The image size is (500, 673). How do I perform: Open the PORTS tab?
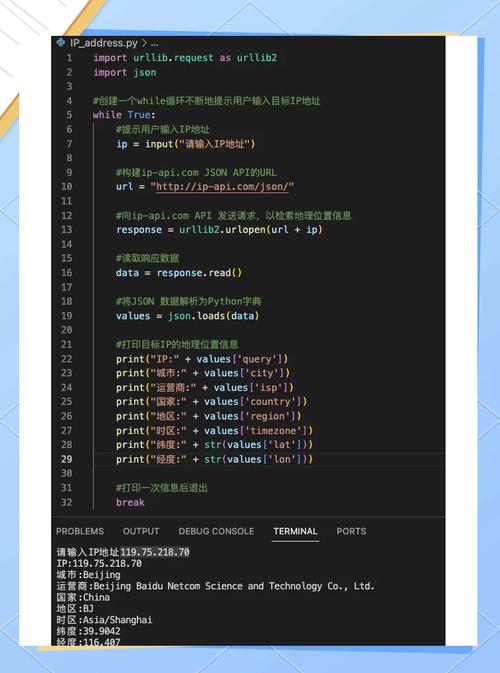tap(351, 531)
